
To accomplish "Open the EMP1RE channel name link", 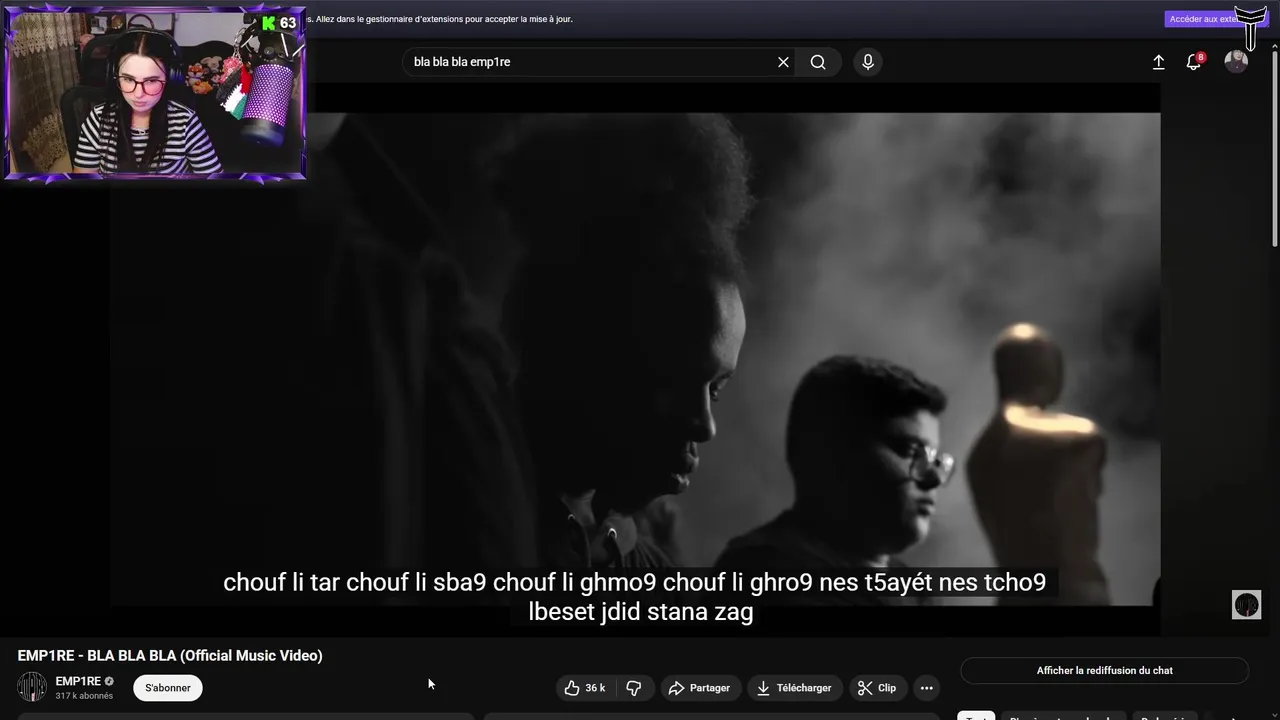I will [x=78, y=681].
